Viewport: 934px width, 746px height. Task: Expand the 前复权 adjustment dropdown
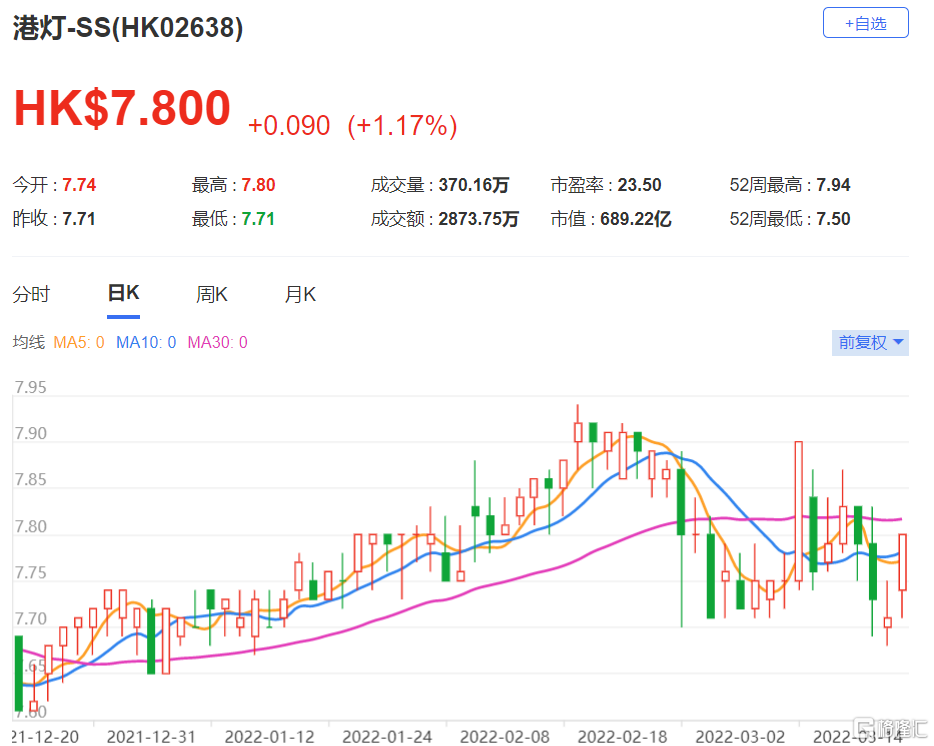click(870, 343)
